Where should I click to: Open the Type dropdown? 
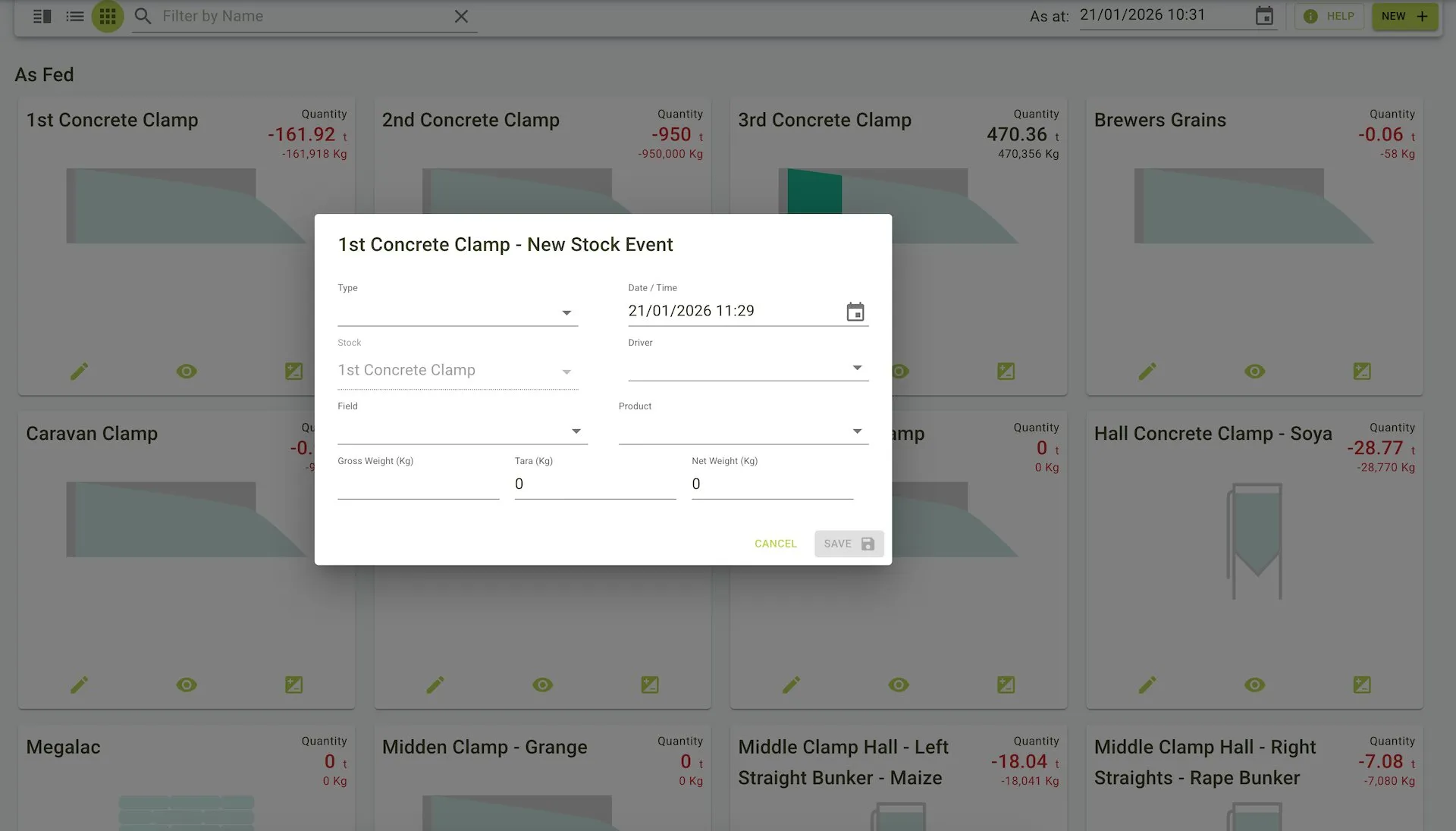click(x=457, y=312)
